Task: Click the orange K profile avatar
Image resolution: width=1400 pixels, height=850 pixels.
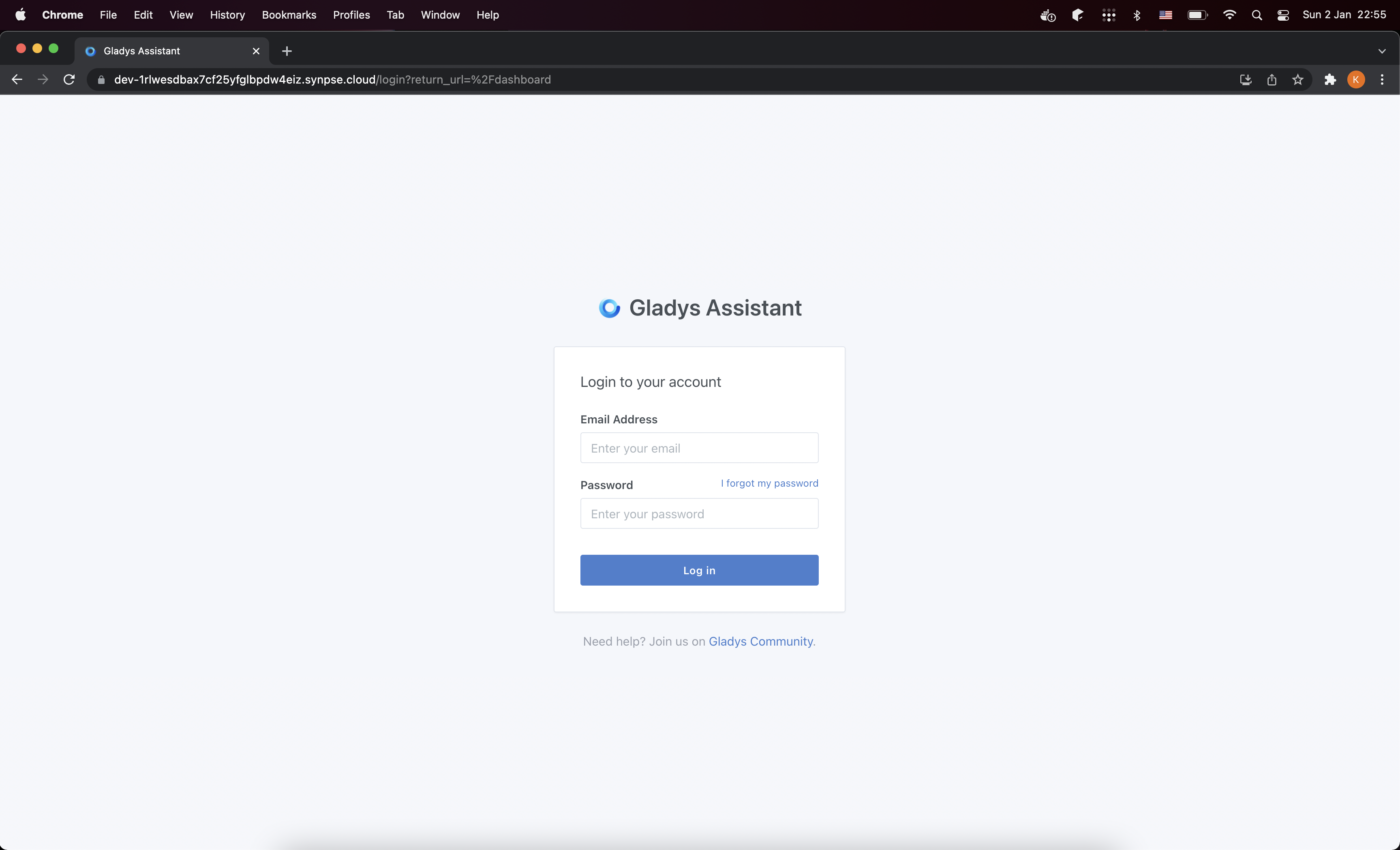Action: coord(1356,79)
